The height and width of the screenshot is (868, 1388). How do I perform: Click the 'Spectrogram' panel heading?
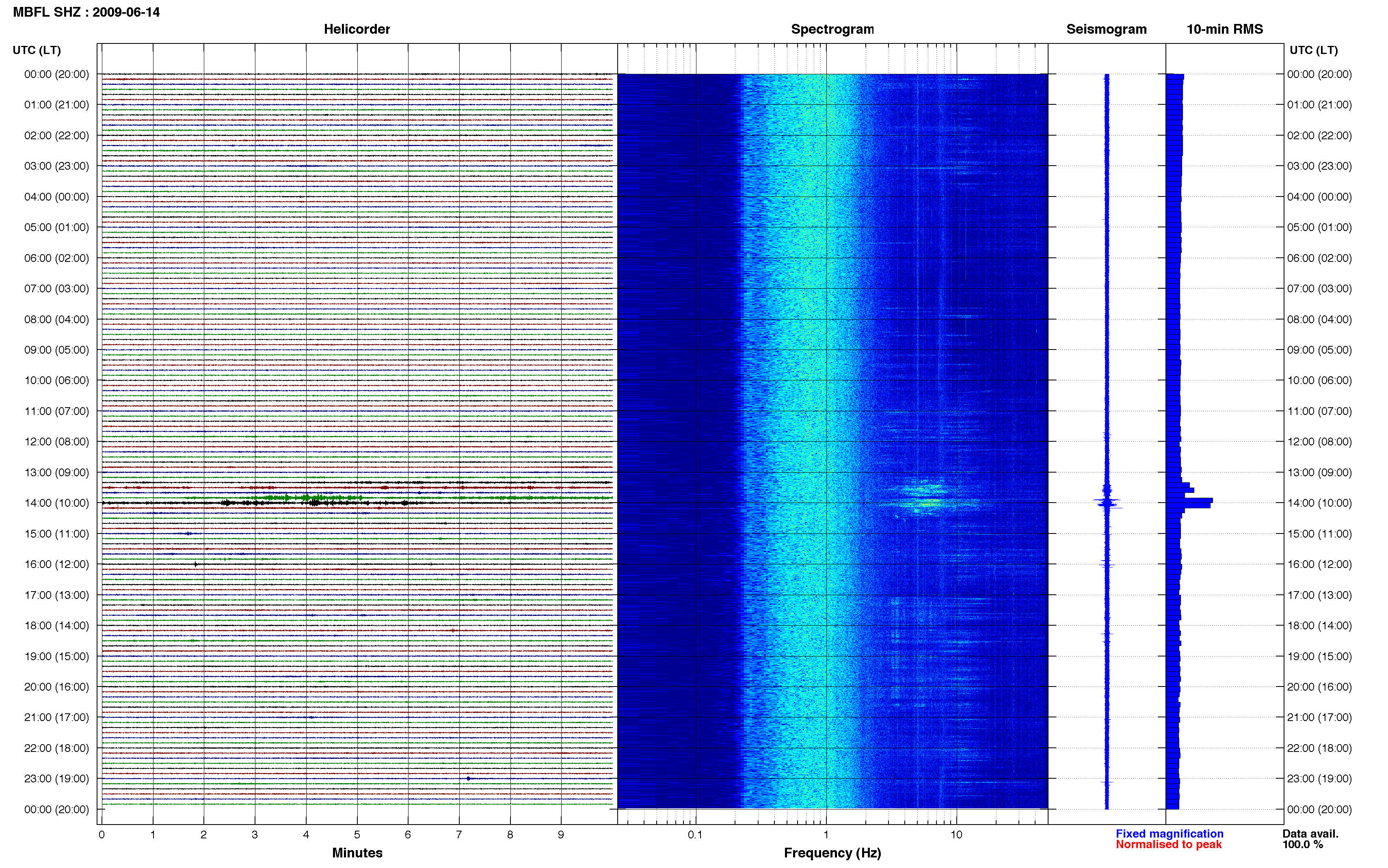pos(832,29)
